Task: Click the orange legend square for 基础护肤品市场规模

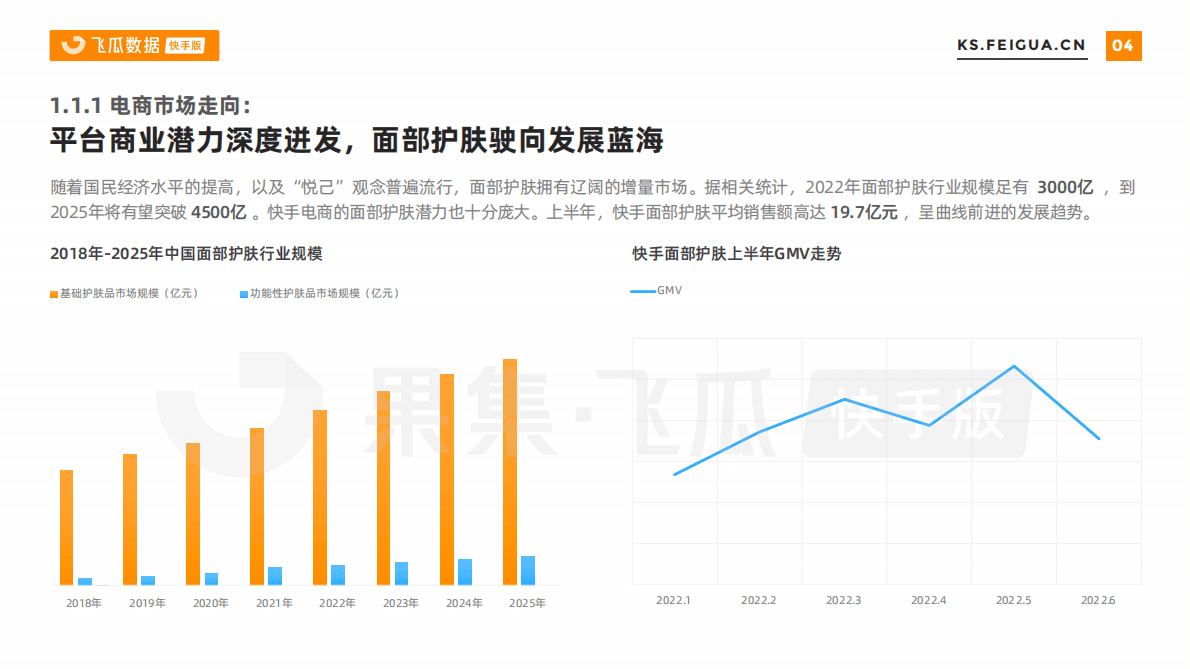Action: point(53,293)
